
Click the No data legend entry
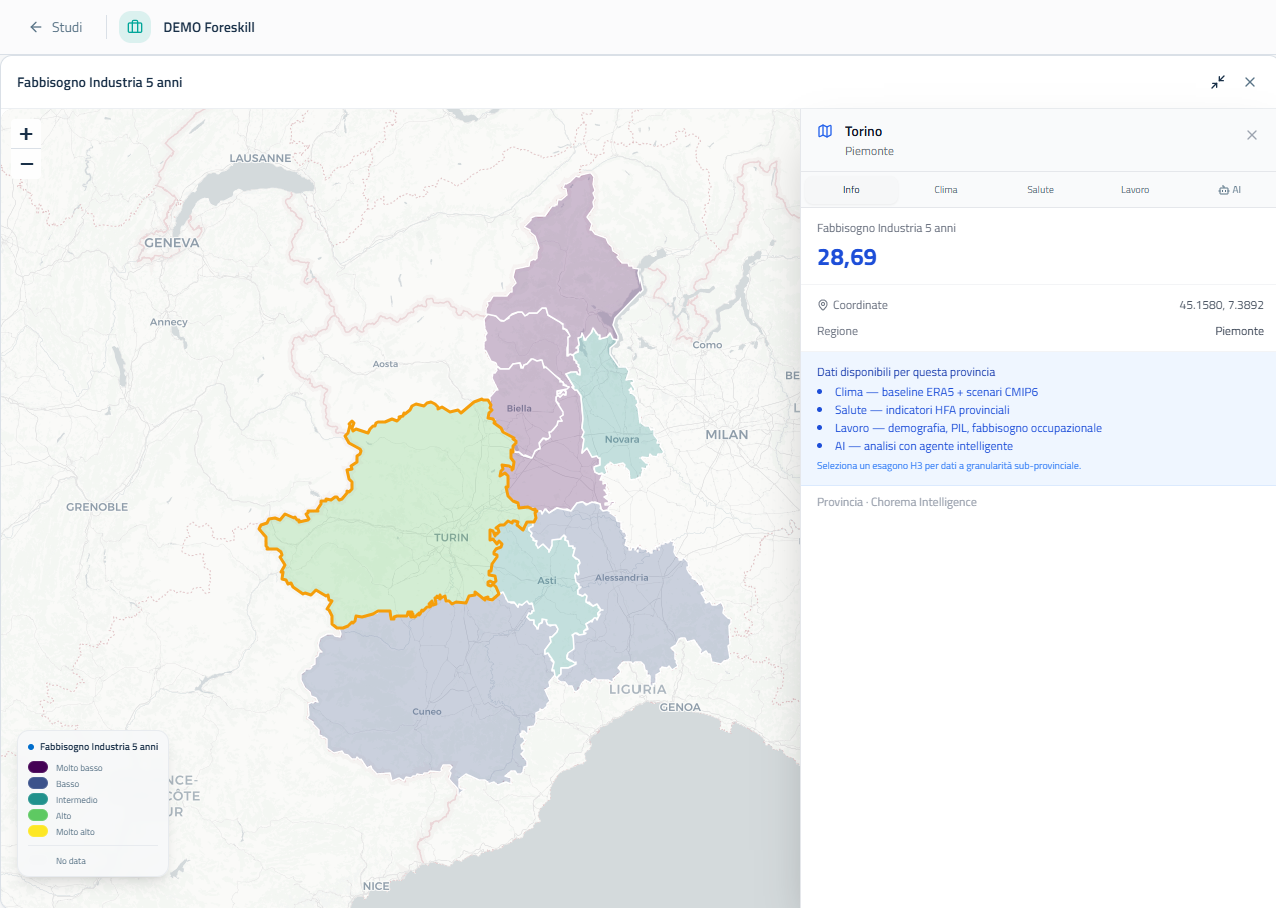click(70, 860)
